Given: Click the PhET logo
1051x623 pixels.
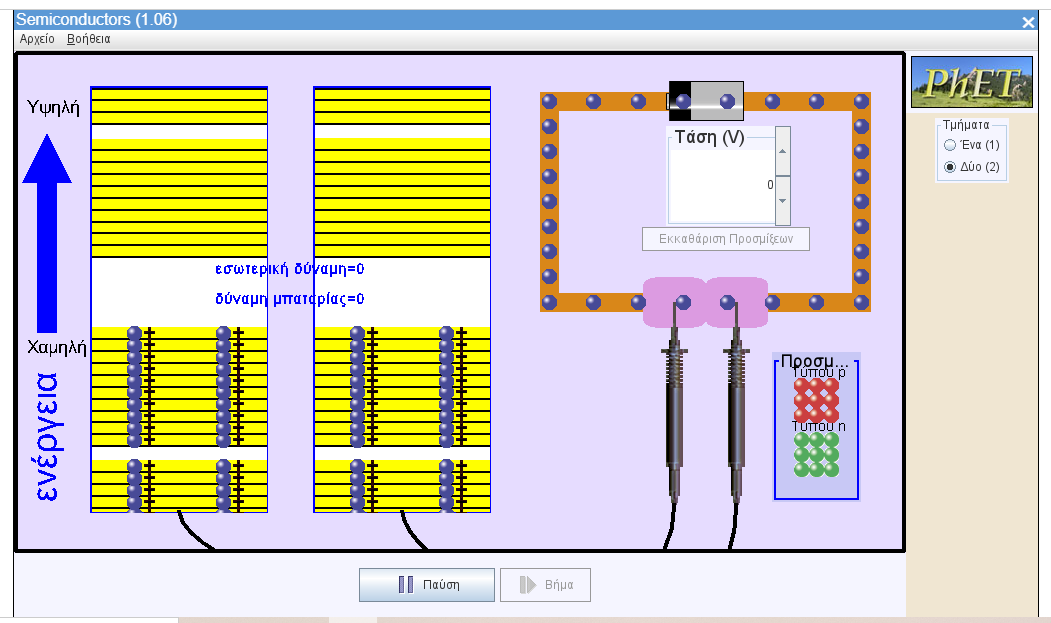Looking at the screenshot, I should 971,83.
